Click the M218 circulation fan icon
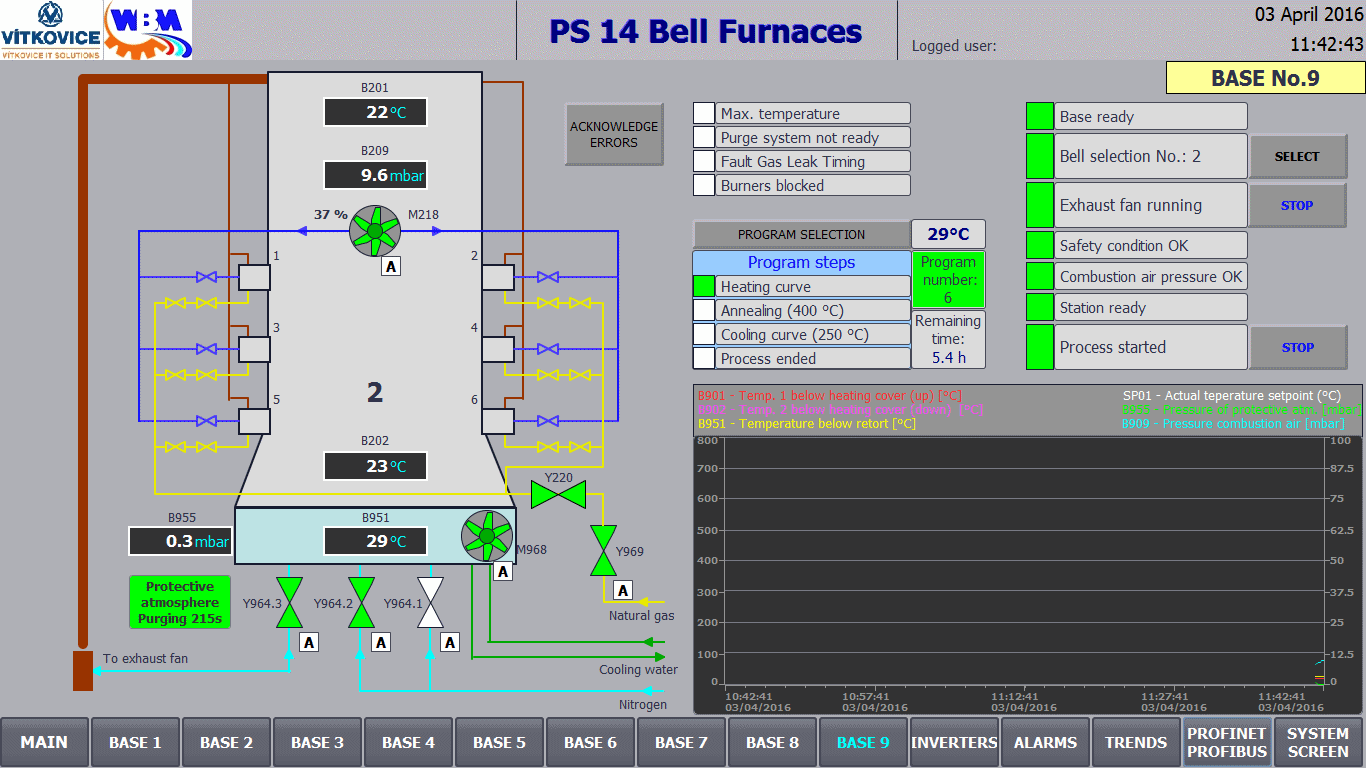This screenshot has width=1366, height=768. point(374,230)
